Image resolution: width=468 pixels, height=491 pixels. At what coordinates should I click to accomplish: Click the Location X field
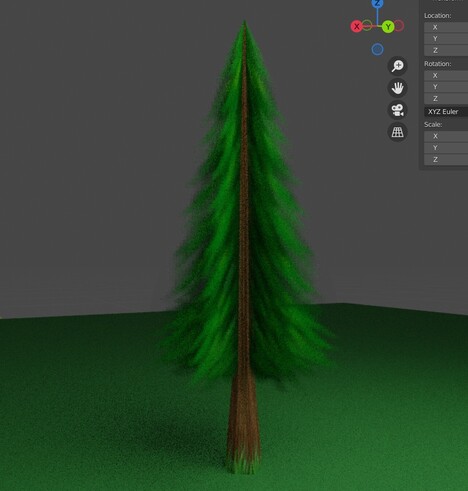[446, 27]
